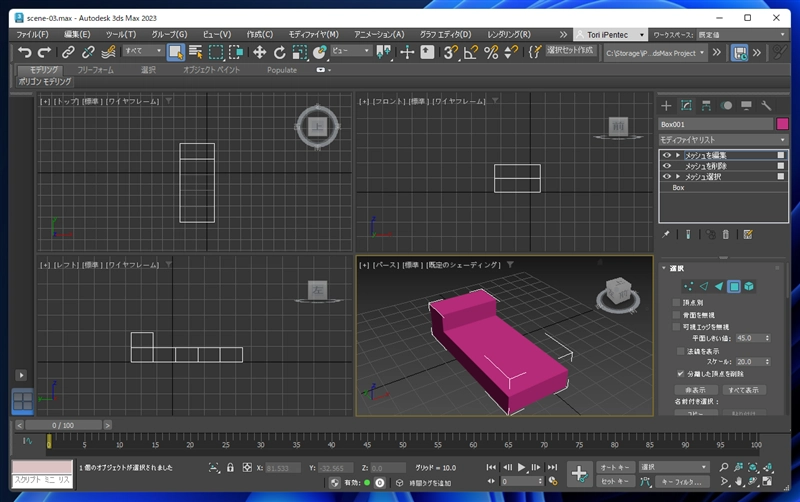Viewport: 800px width, 502px height.
Task: Select Edge sub-object level icon
Action: tap(704, 286)
